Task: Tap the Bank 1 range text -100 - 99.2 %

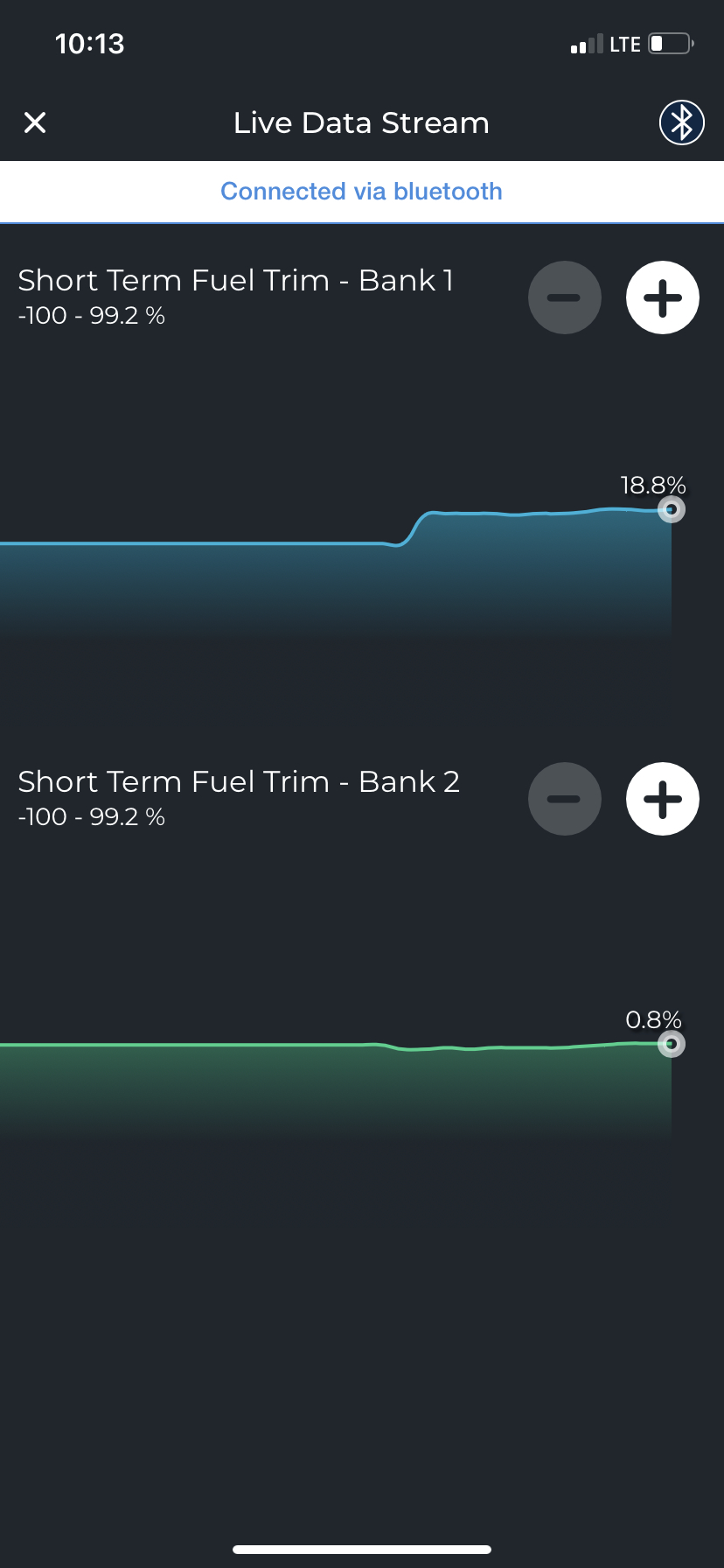Action: click(92, 316)
